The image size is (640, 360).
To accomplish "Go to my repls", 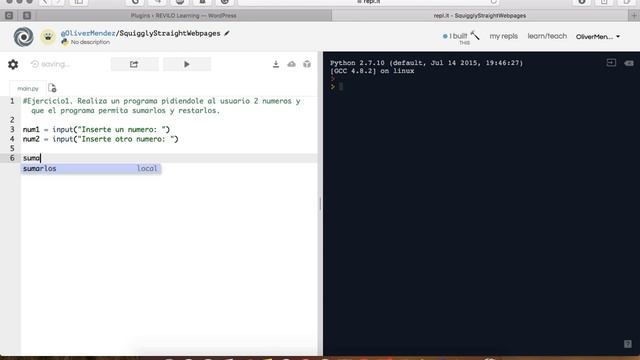I will 503,36.
